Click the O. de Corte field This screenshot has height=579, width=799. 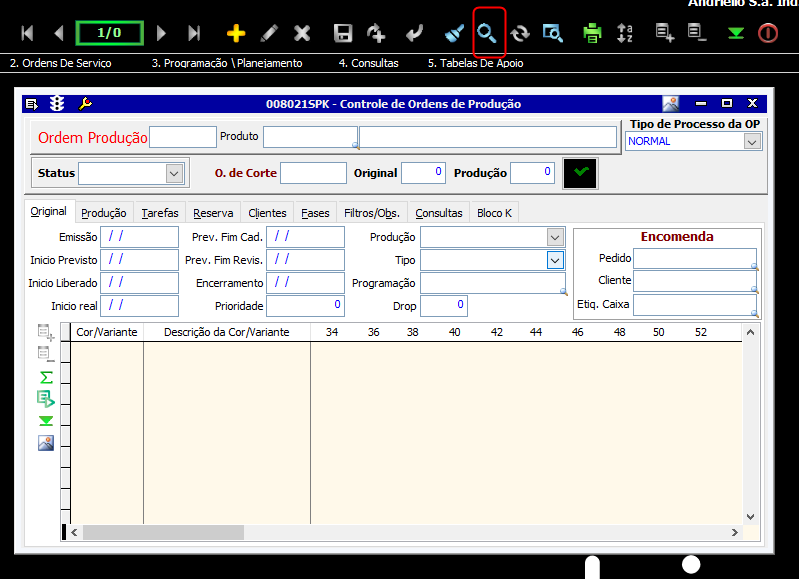313,173
